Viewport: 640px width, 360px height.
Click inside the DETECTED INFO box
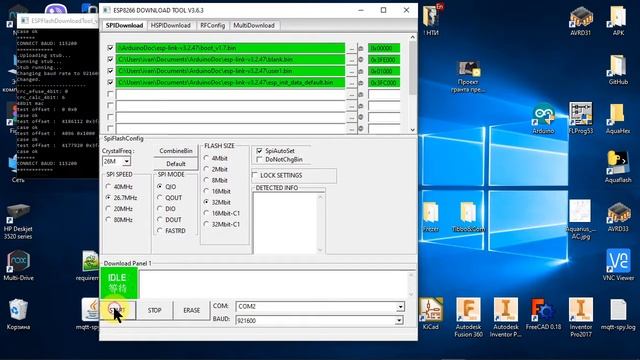point(286,222)
